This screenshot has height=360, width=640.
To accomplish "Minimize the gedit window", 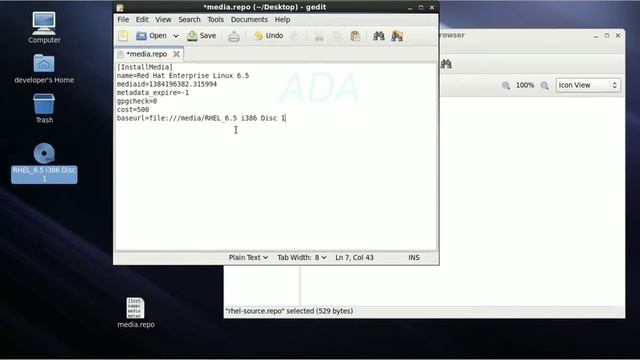I will (410, 7).
